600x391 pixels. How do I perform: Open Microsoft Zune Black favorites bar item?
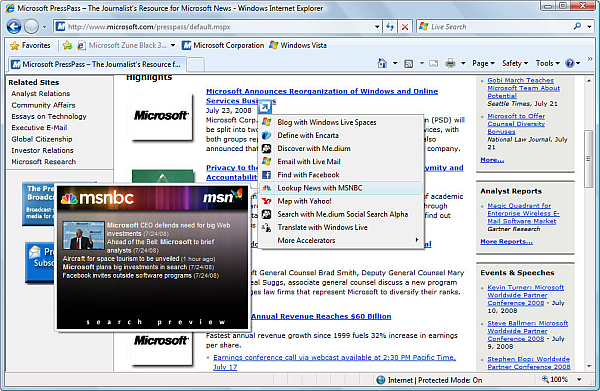click(122, 46)
